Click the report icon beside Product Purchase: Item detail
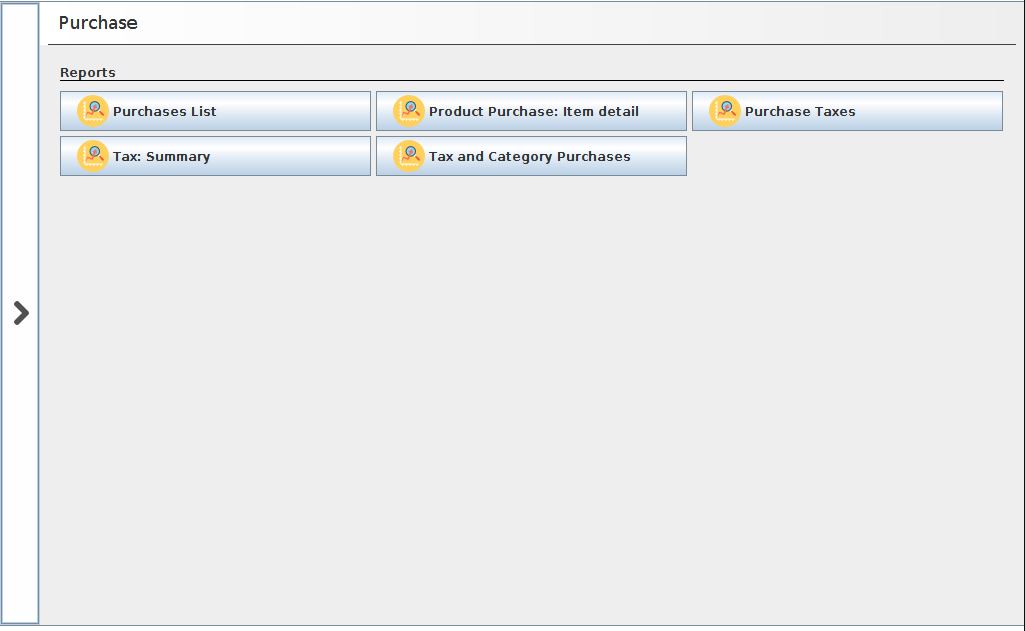This screenshot has height=631, width=1025. (x=409, y=111)
